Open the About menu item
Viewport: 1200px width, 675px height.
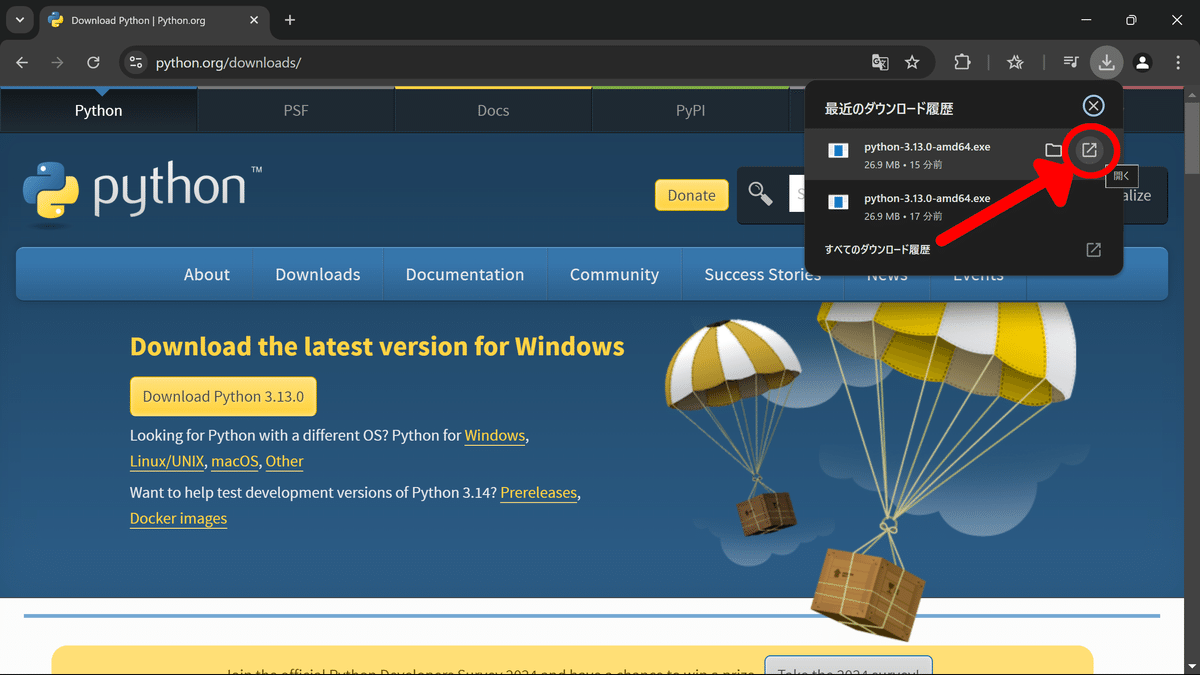207,274
